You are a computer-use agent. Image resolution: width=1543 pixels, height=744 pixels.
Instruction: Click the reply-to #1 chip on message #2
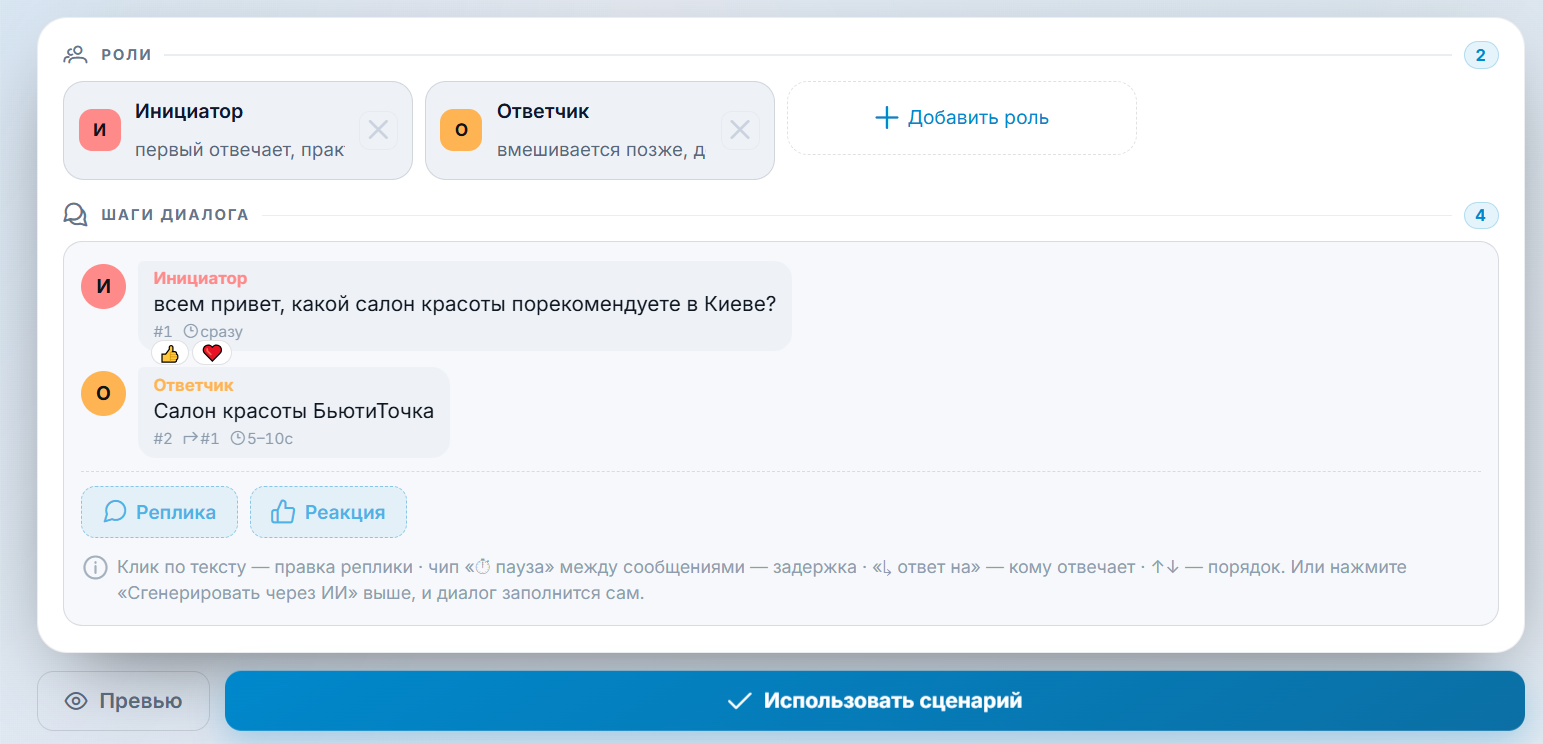201,438
